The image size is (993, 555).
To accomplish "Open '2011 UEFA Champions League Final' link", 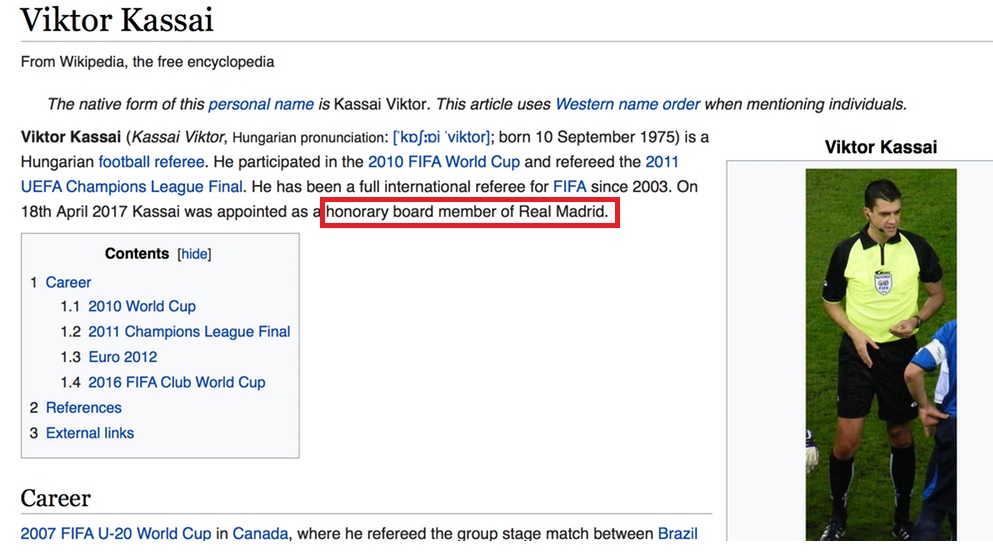I will click(350, 174).
